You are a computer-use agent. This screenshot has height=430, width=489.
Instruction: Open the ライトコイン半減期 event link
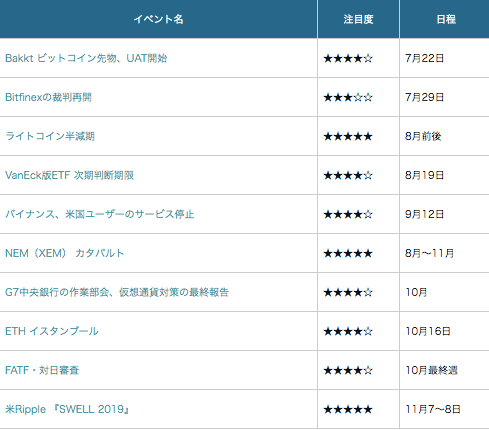[50, 136]
